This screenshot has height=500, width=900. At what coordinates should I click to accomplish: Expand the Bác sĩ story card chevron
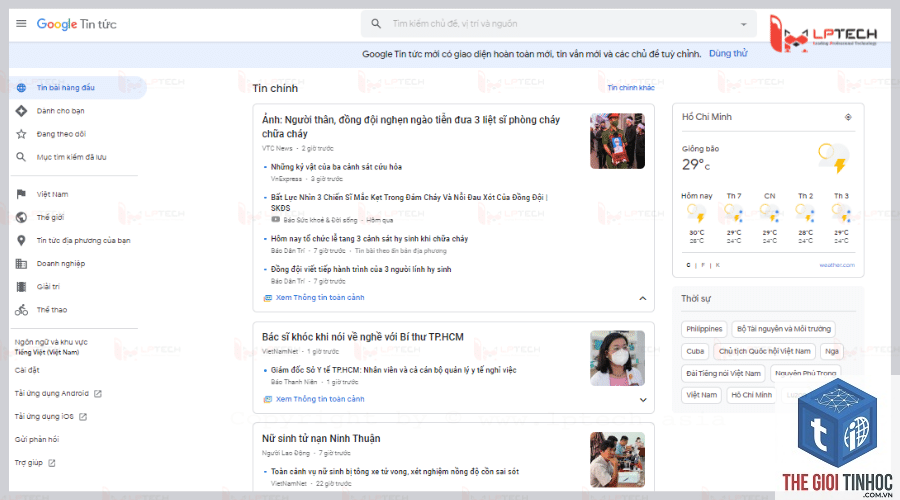tap(643, 400)
